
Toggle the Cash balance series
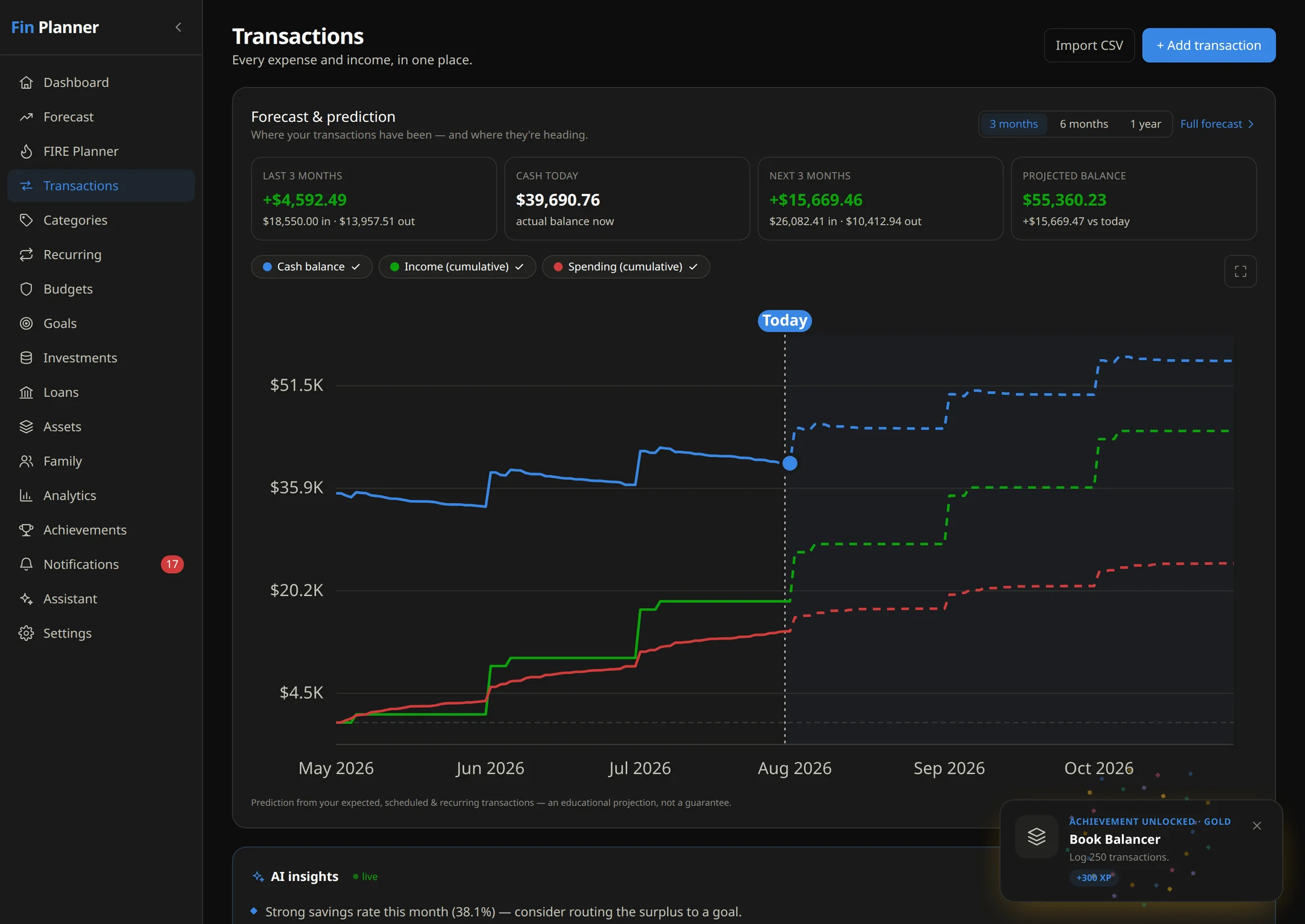point(312,267)
